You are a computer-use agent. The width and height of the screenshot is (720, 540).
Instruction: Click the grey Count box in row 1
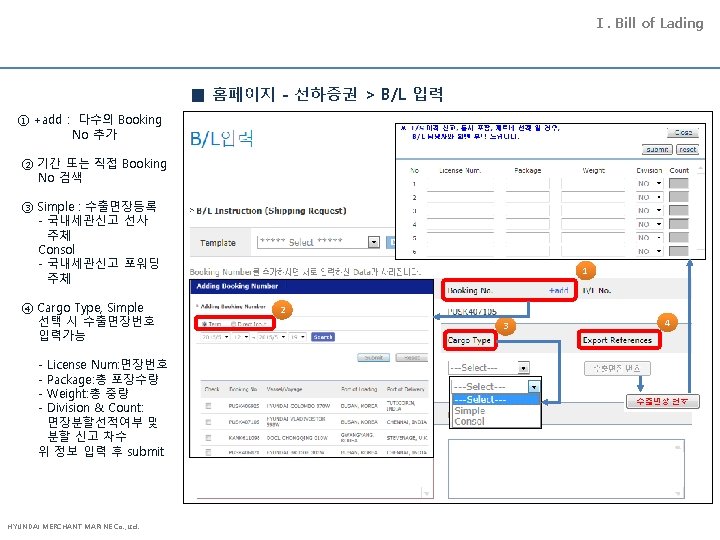pyautogui.click(x=678, y=184)
